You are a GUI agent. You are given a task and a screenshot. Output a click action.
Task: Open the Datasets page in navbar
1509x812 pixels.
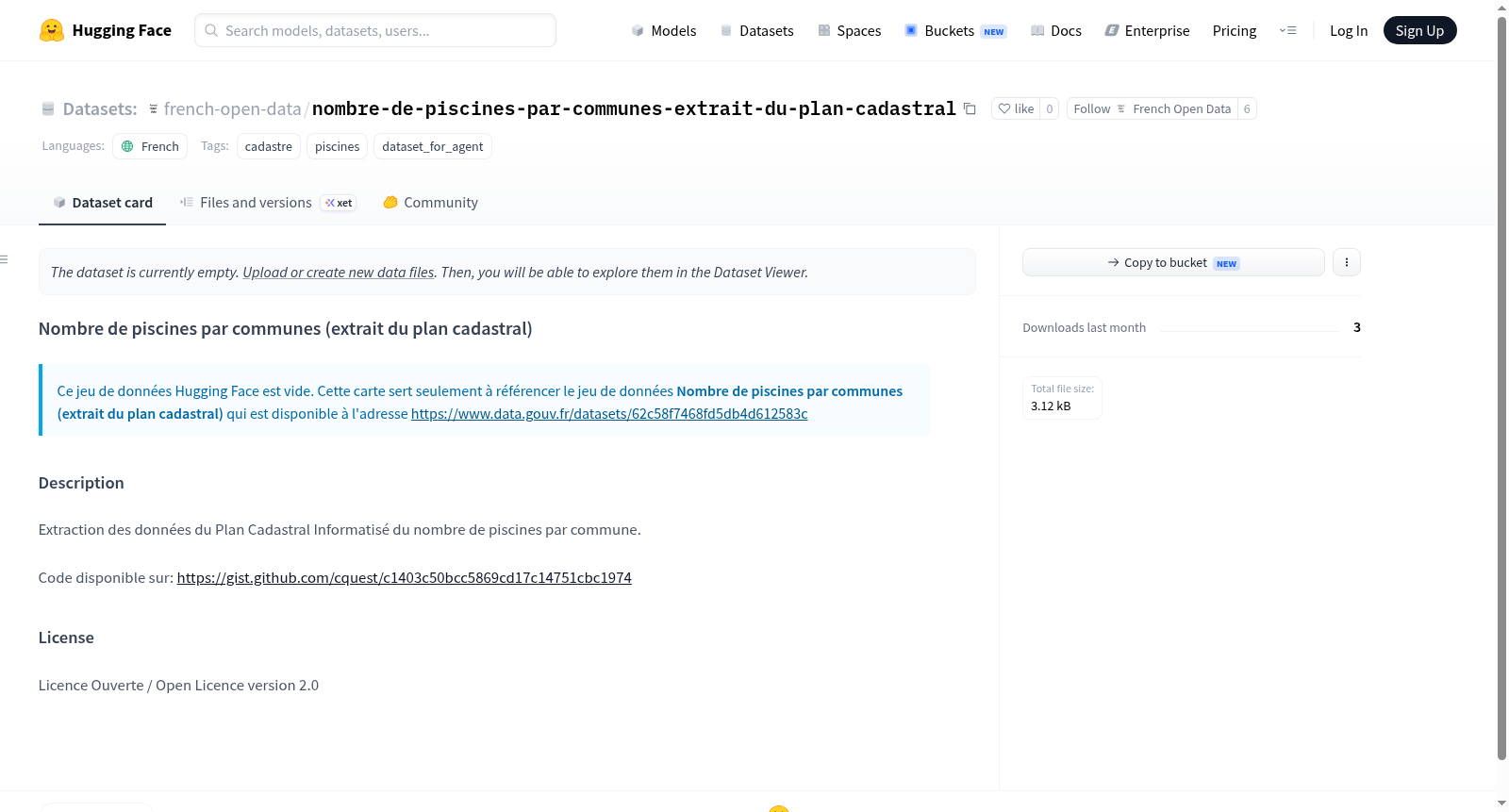tap(756, 30)
